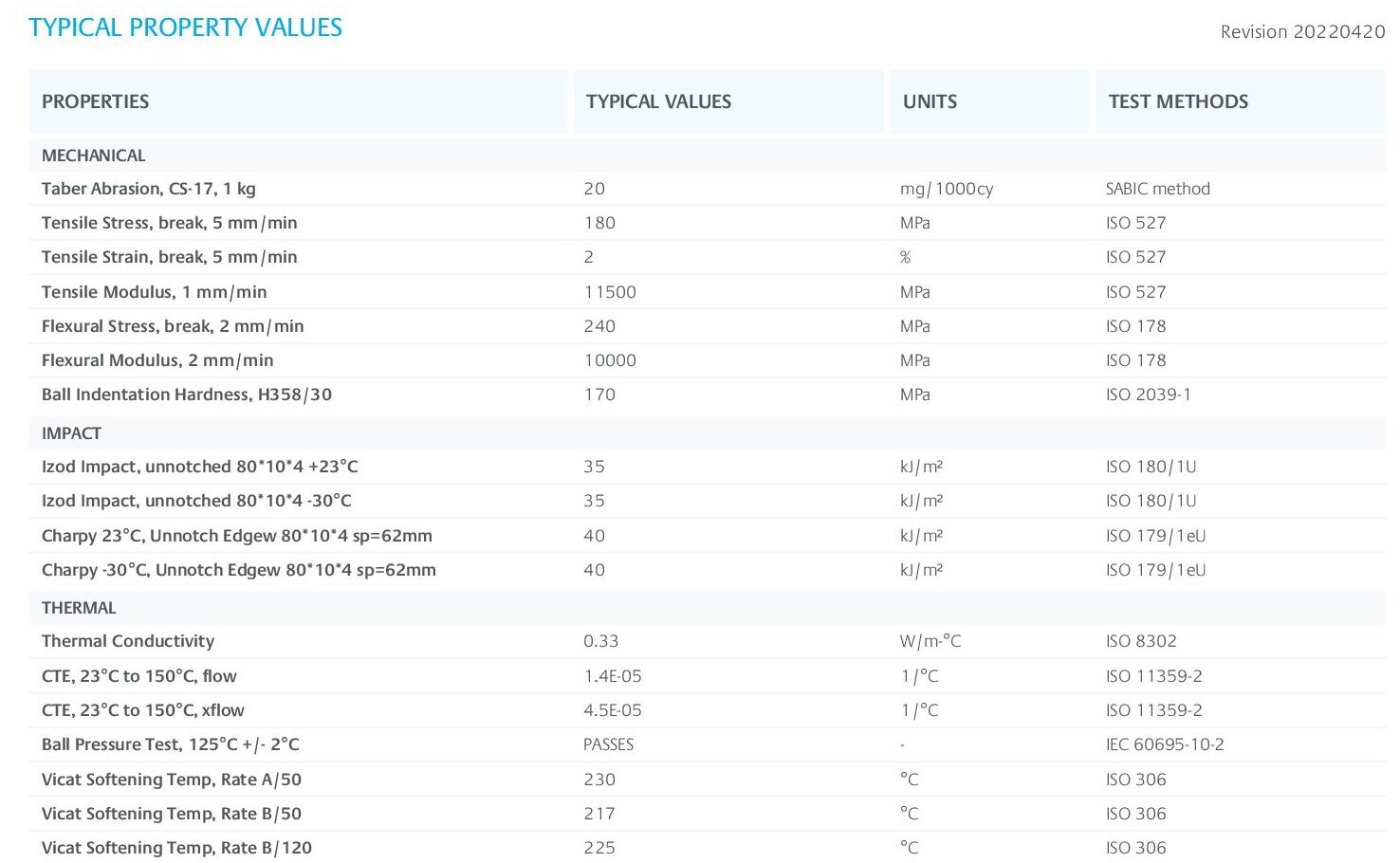Click the UNITS column header
The height and width of the screenshot is (863, 1400).
930,101
